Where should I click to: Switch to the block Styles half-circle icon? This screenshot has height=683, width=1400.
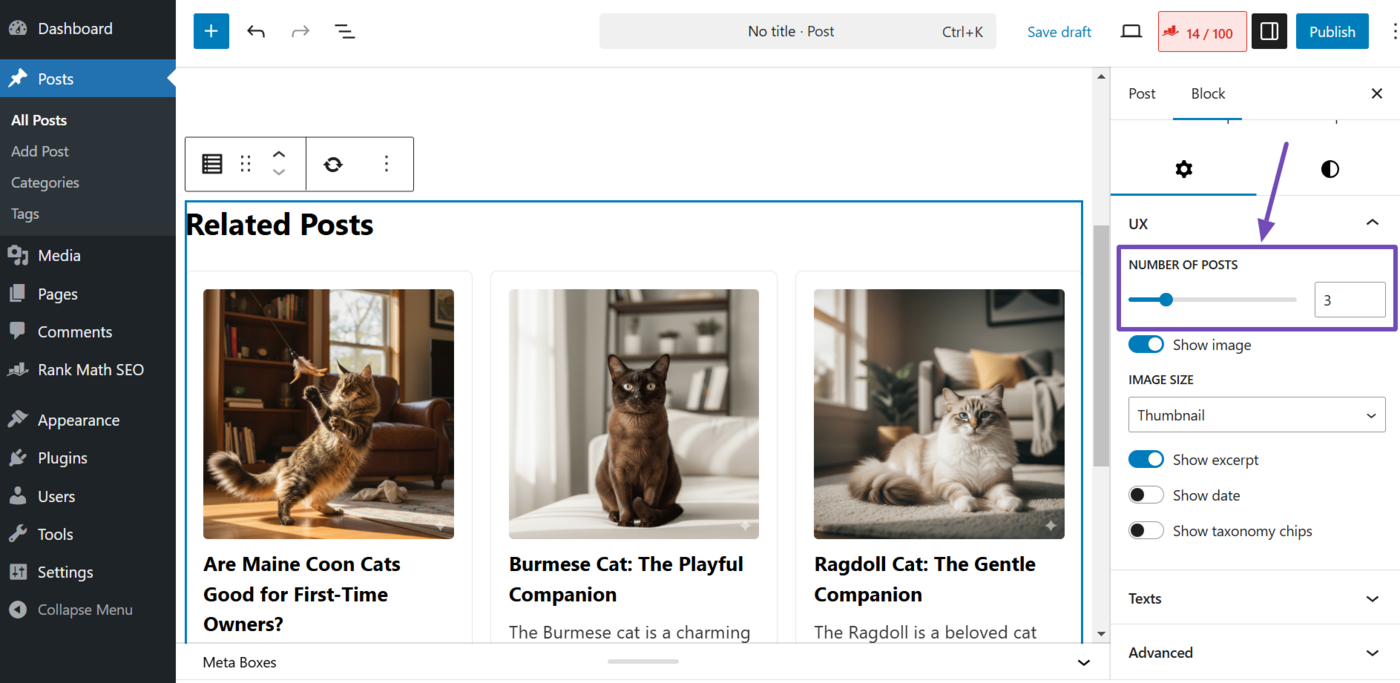[x=1329, y=169]
